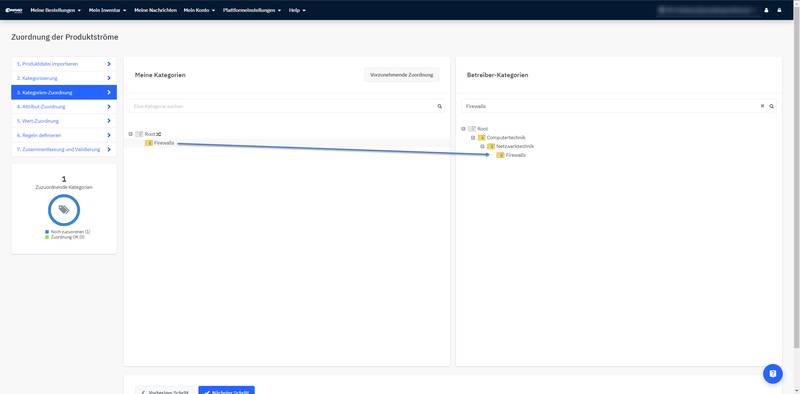The height and width of the screenshot is (394, 800).
Task: Click the platform logo in top left
Action: click(14, 10)
